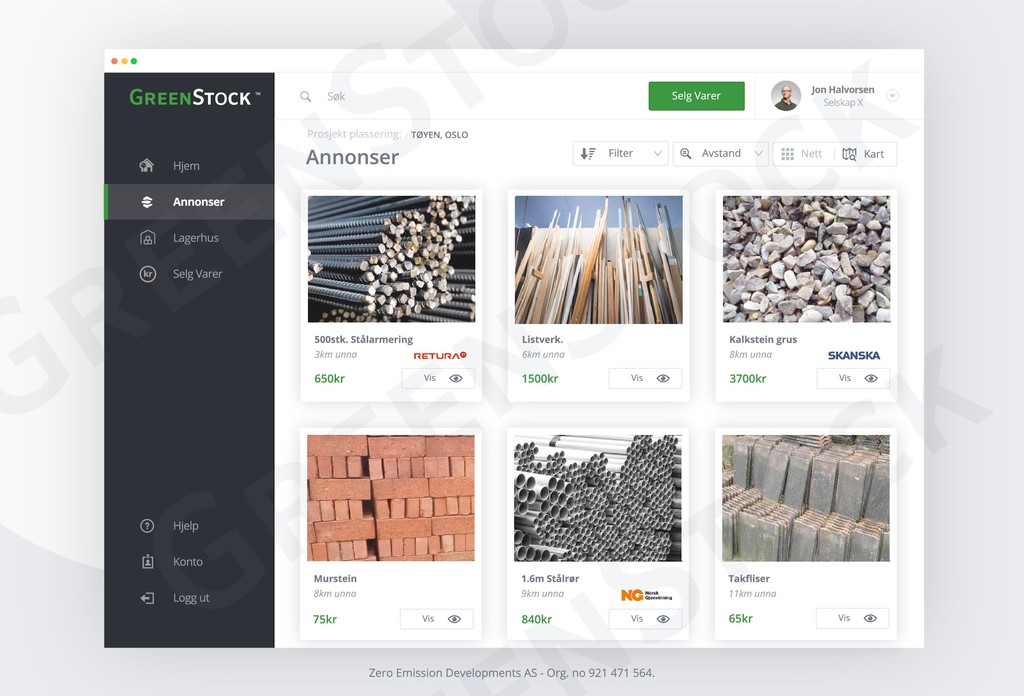Click the kr coin icon beside Selg Varer
Viewport: 1024px width, 696px height.
(148, 274)
